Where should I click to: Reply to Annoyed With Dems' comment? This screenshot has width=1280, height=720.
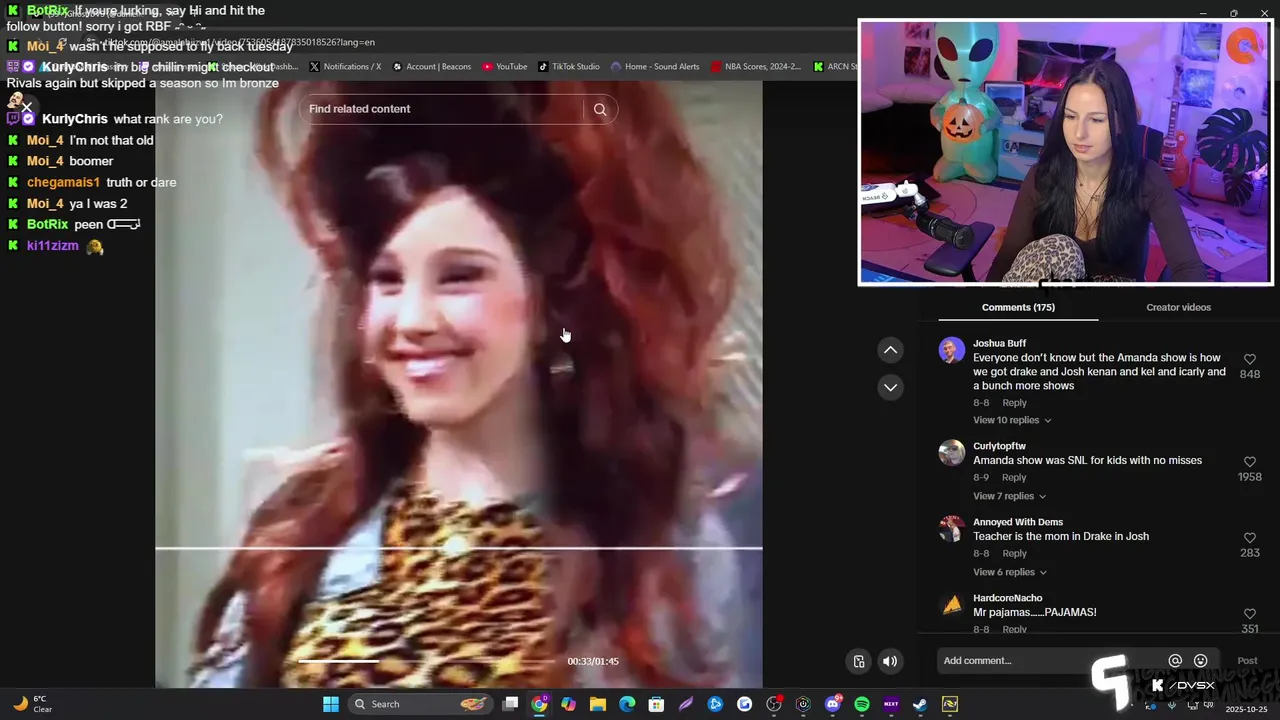click(x=1014, y=554)
